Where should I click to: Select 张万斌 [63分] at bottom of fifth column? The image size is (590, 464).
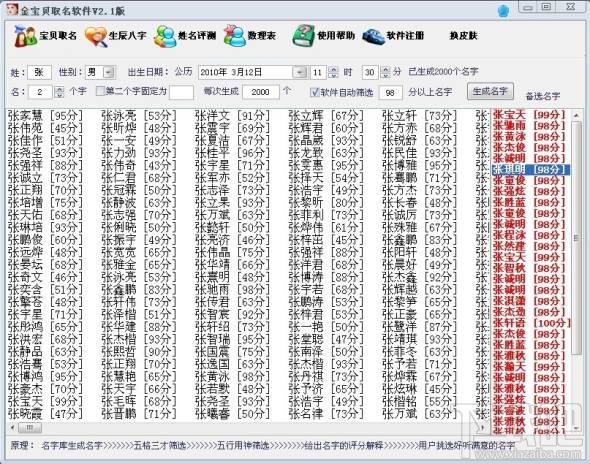pyautogui.click(x=419, y=414)
